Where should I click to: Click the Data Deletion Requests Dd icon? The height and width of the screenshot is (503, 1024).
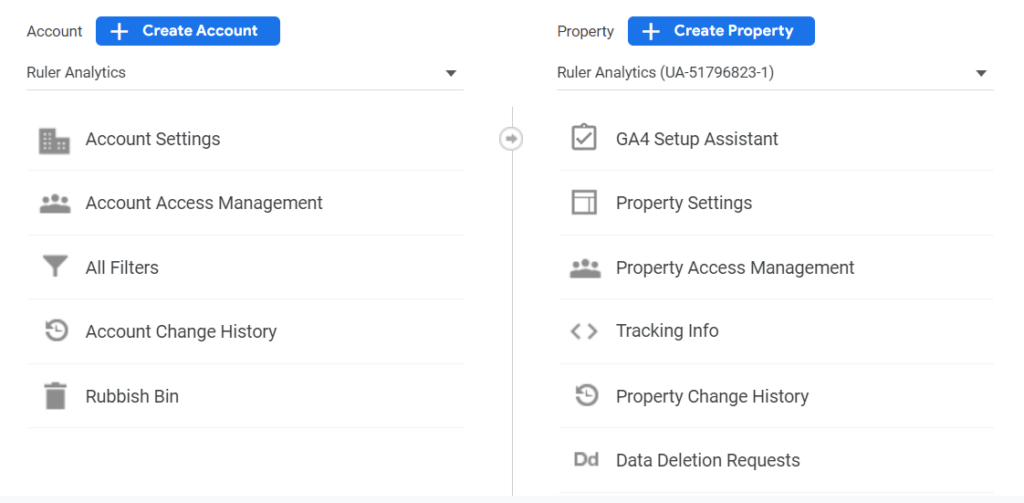585,460
